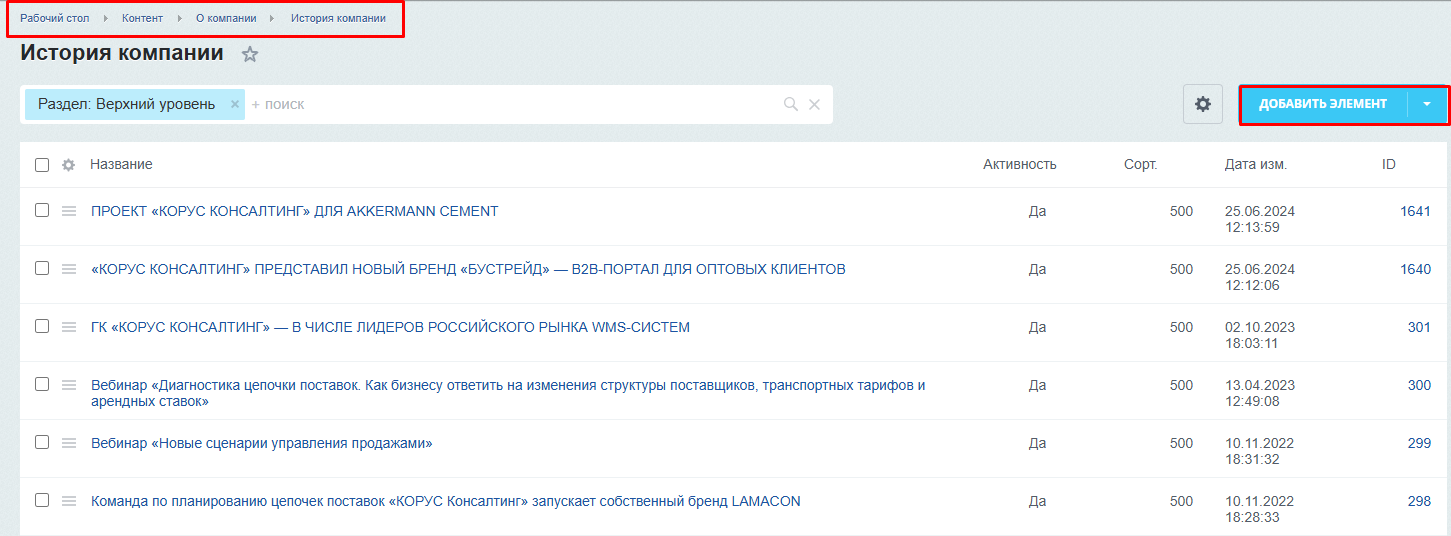Click the 'Добавить элемент' button

pos(1323,104)
